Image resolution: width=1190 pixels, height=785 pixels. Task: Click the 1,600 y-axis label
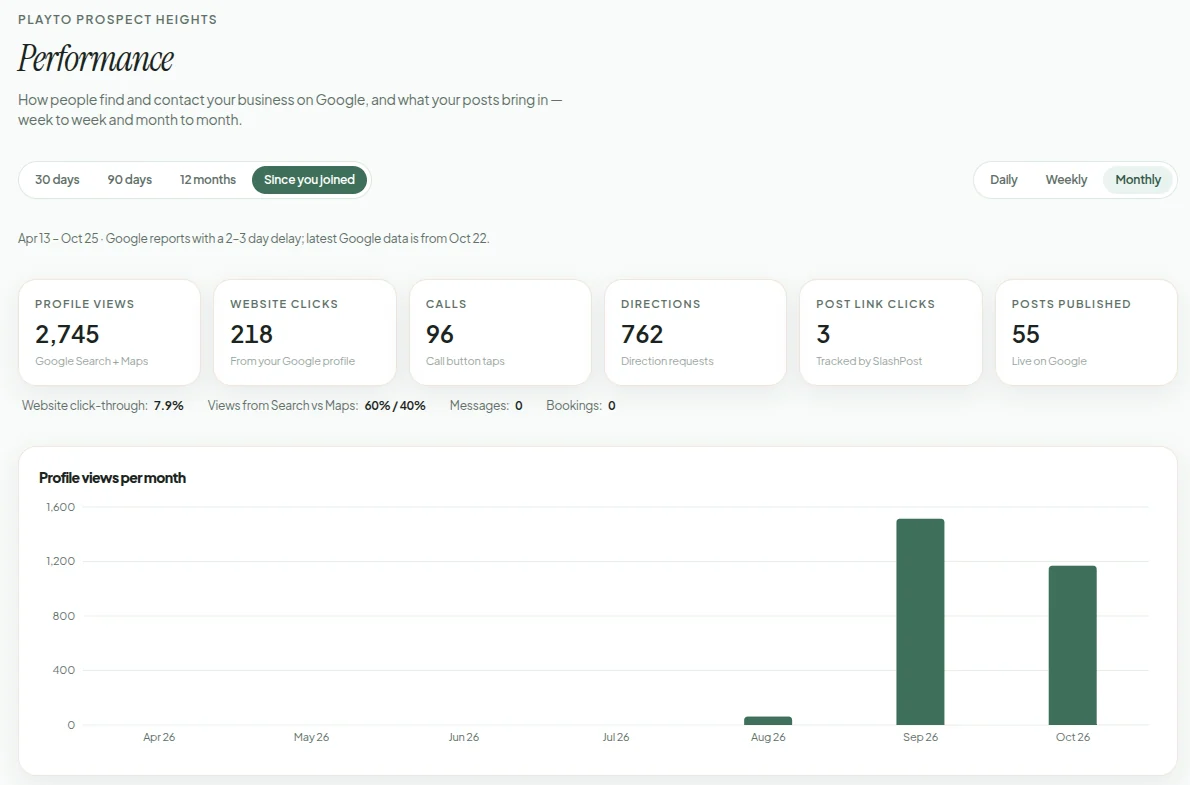[61, 507]
